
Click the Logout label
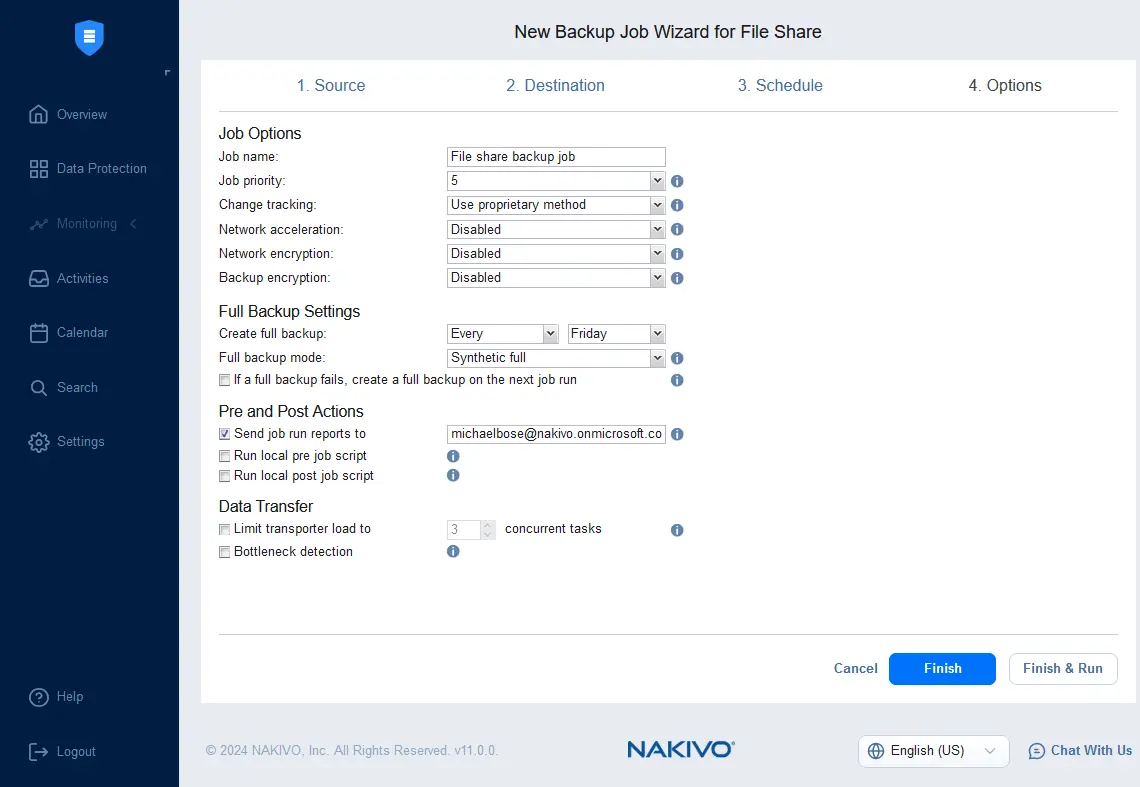coord(76,751)
